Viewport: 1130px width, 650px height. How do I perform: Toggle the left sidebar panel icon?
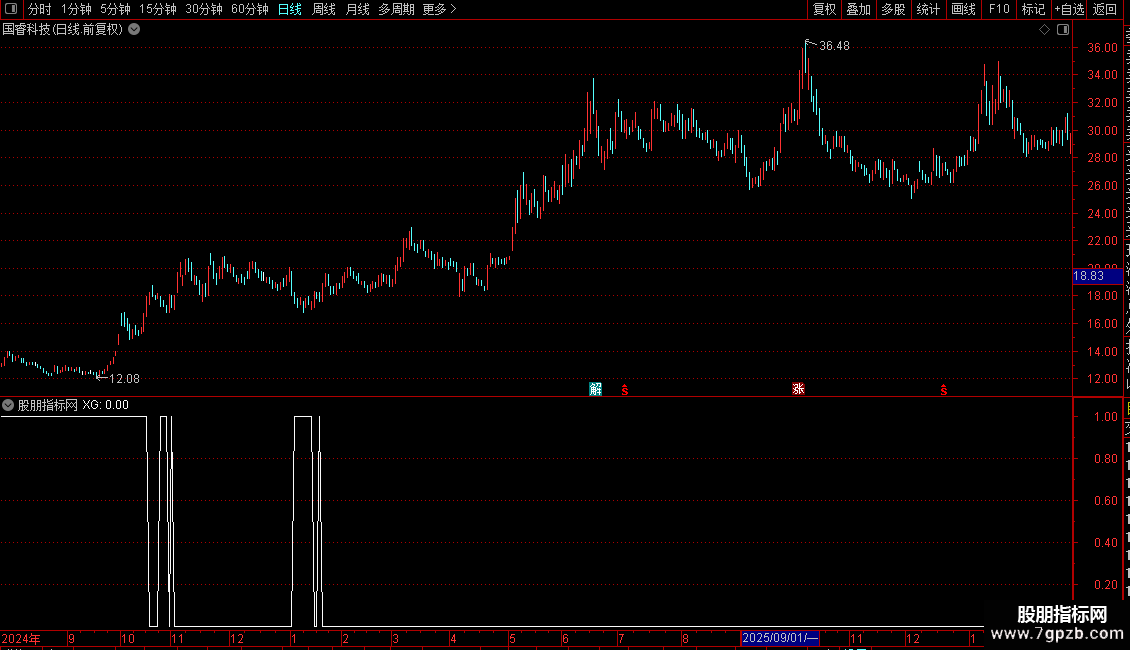click(11, 9)
